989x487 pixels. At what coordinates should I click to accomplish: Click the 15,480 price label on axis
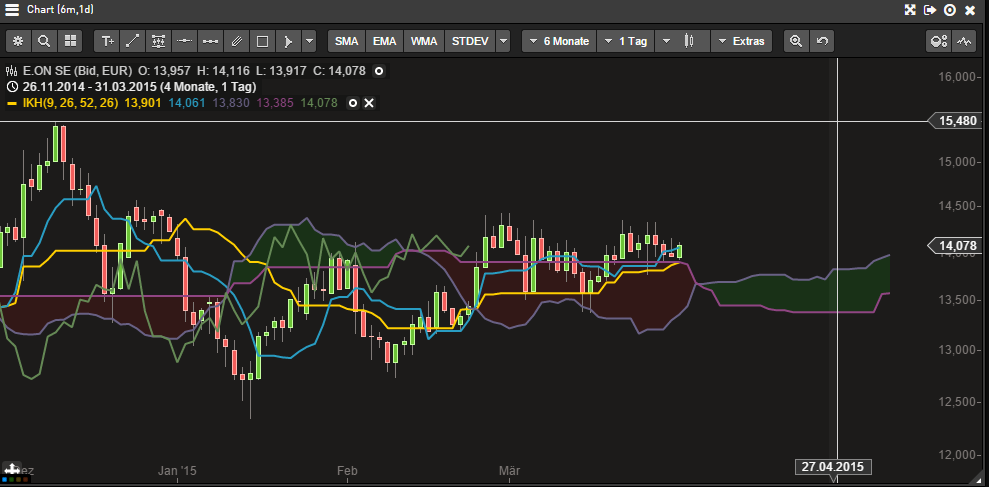tap(954, 120)
